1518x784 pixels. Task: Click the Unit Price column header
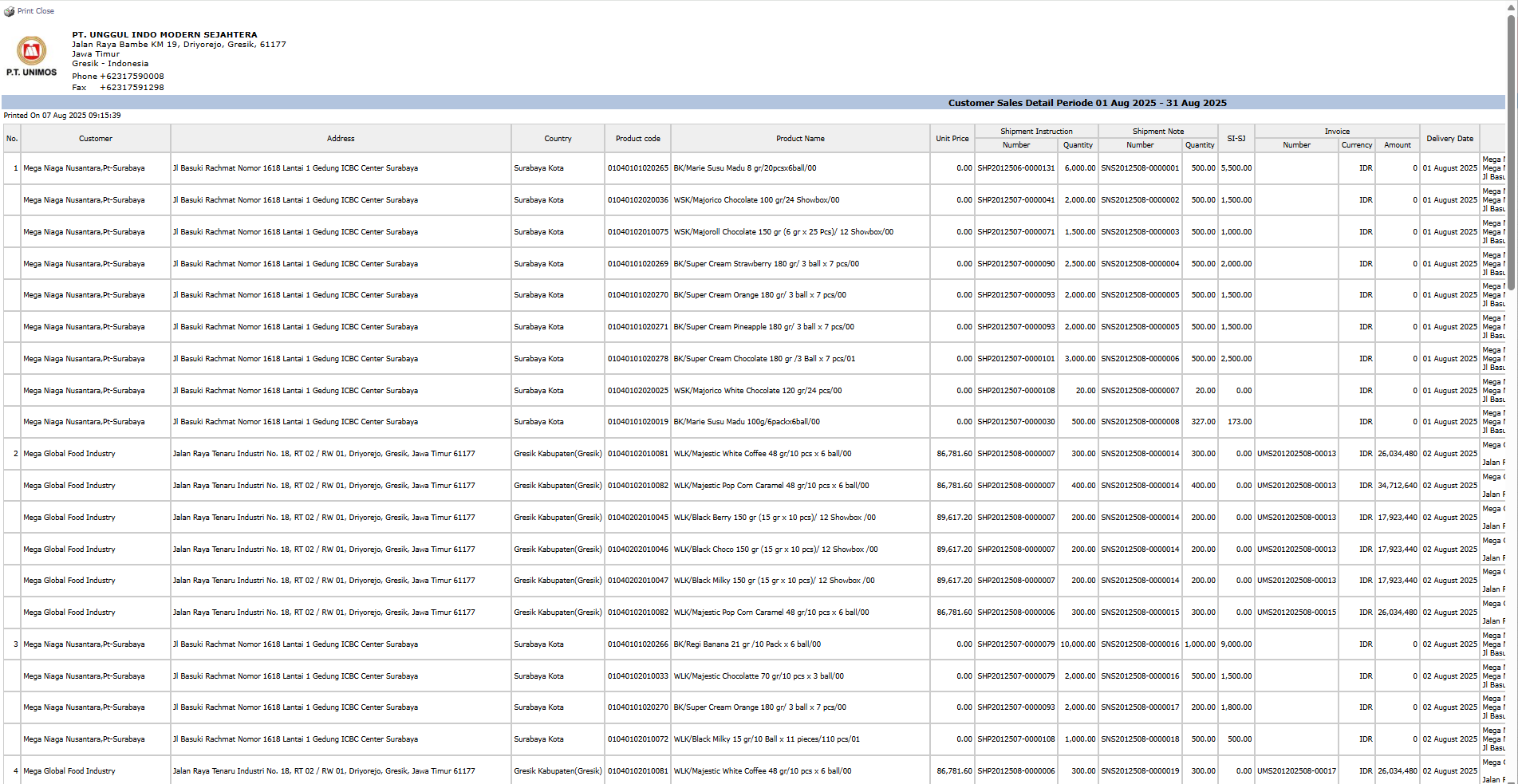952,139
